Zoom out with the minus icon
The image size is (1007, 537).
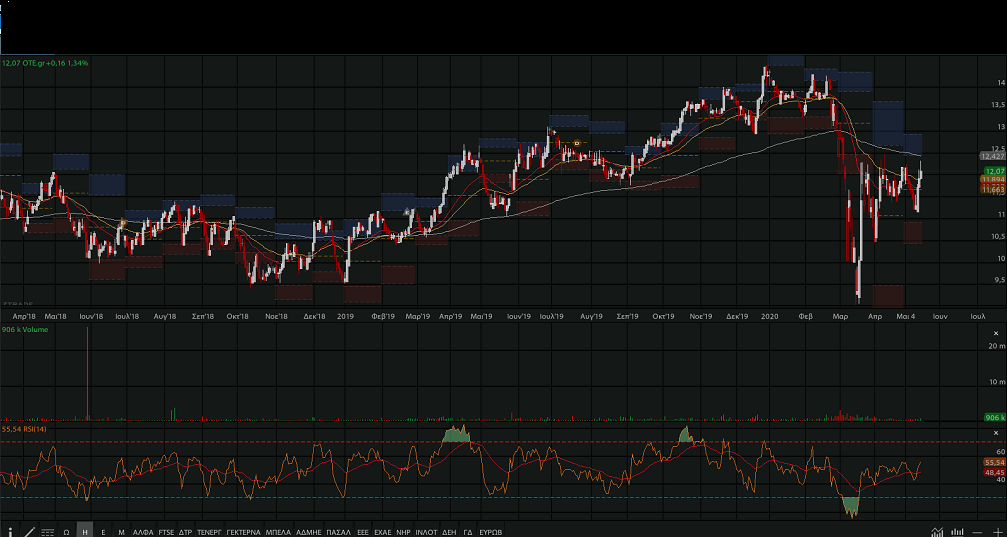978,531
